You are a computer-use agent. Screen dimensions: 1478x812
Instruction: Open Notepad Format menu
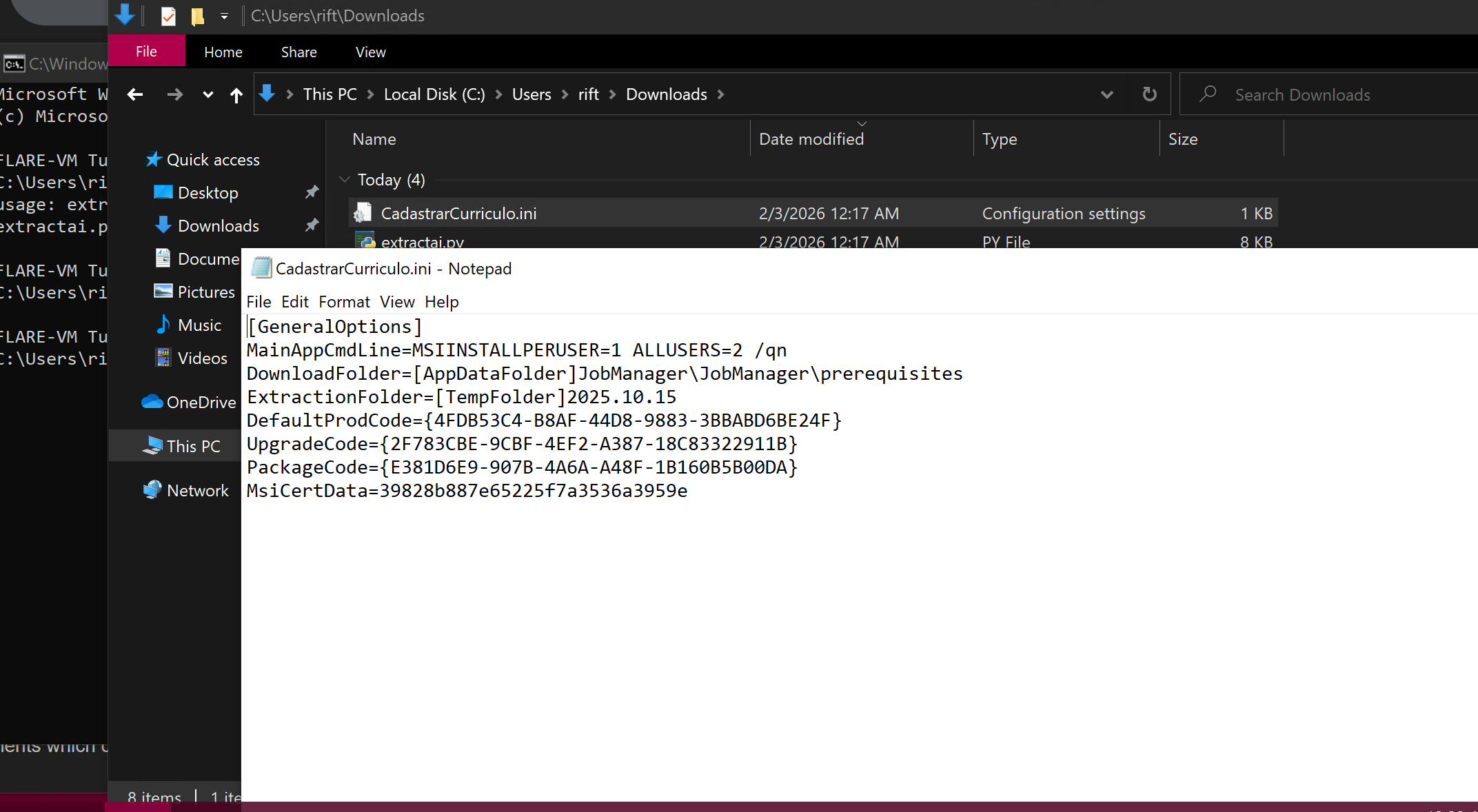coord(344,302)
